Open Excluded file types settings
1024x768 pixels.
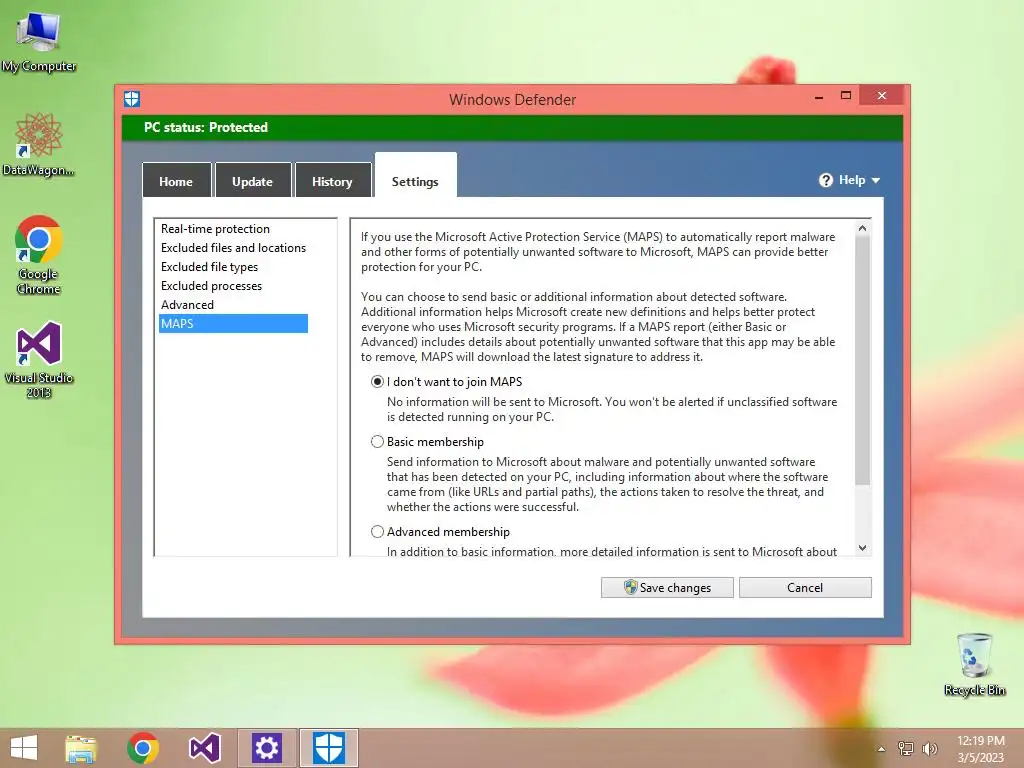(x=209, y=266)
